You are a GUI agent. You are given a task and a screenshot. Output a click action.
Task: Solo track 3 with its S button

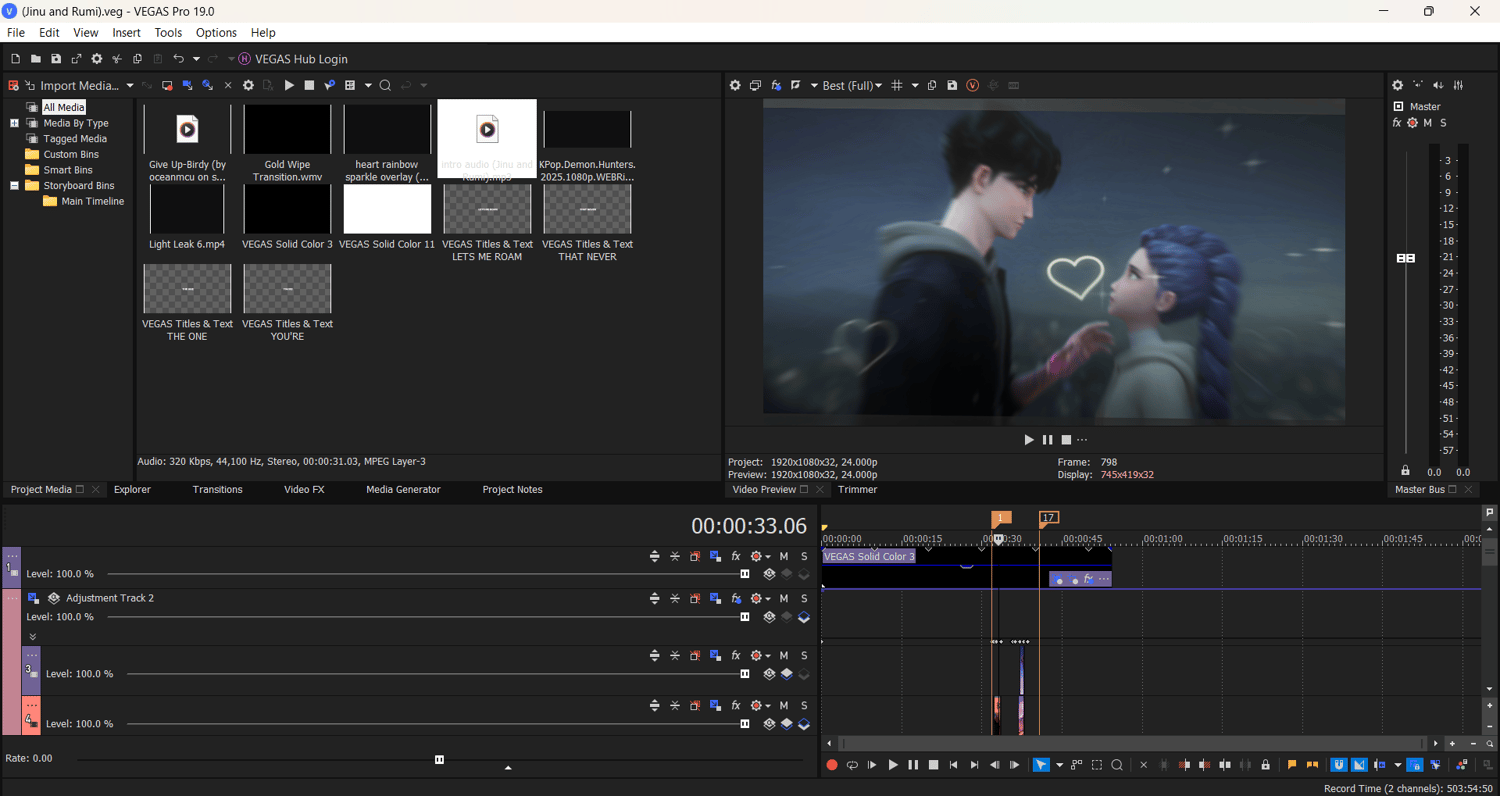804,655
